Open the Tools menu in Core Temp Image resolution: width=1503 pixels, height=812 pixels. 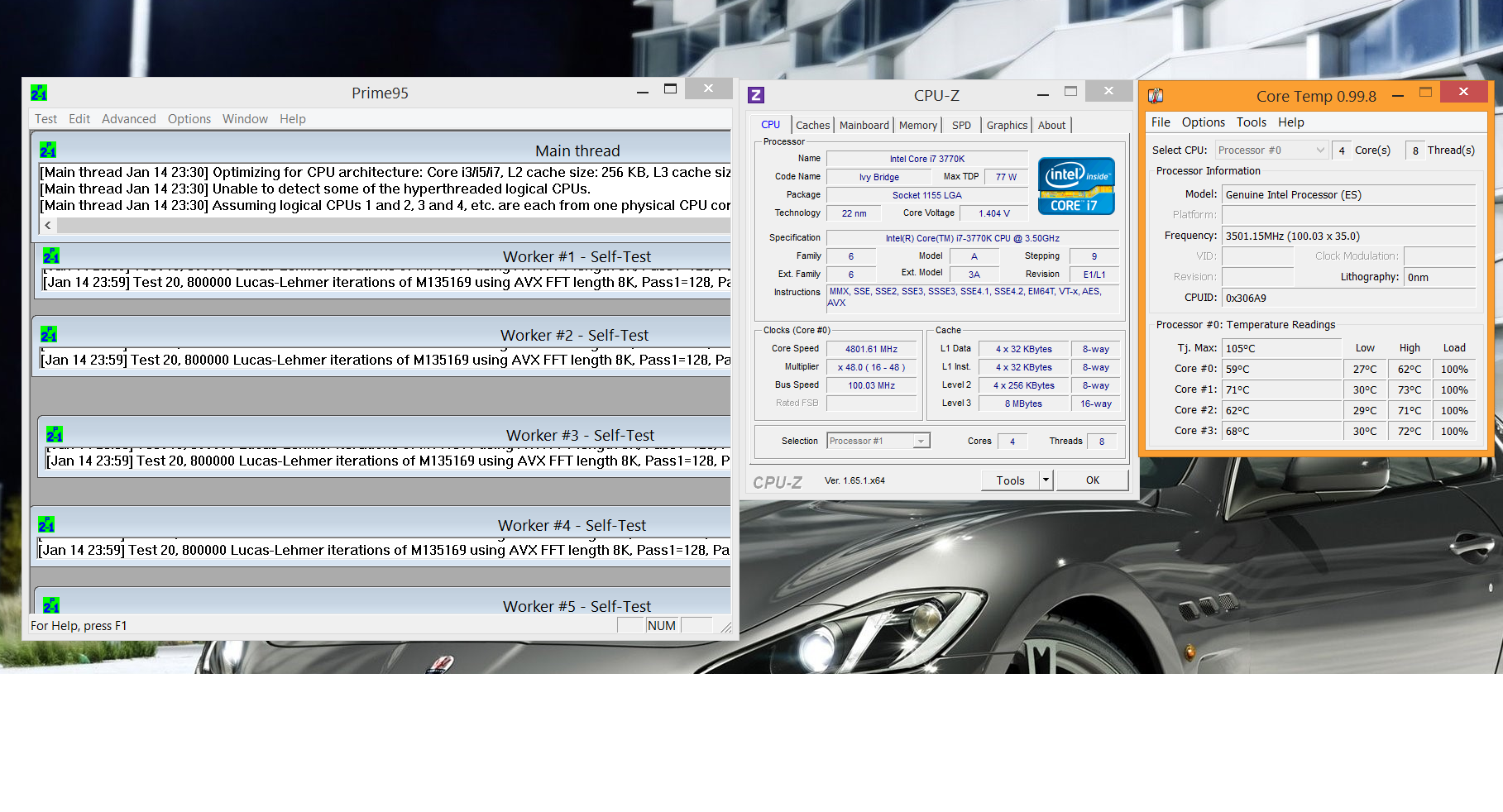point(1252,122)
